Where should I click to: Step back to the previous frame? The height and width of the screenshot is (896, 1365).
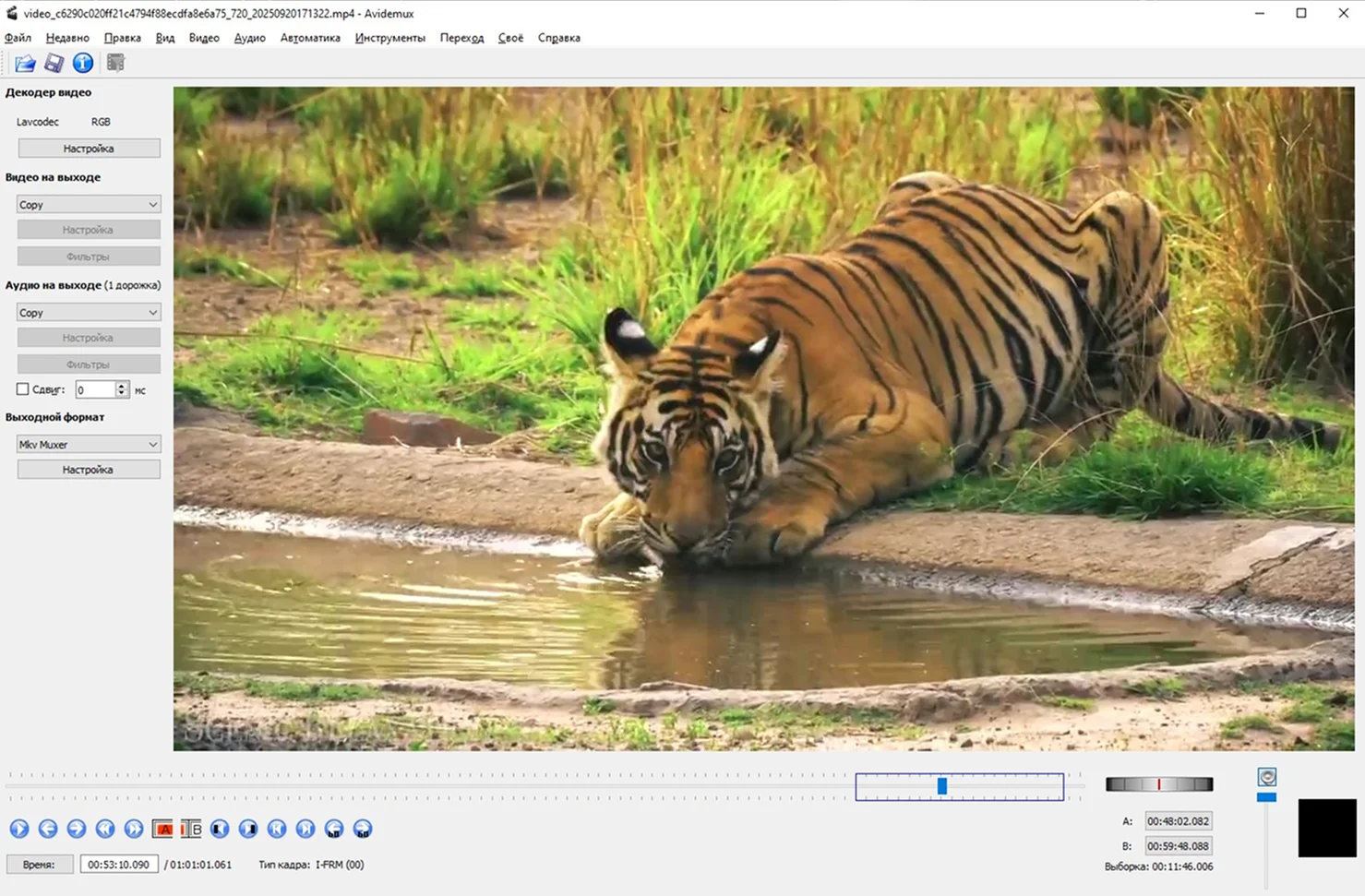coord(48,829)
